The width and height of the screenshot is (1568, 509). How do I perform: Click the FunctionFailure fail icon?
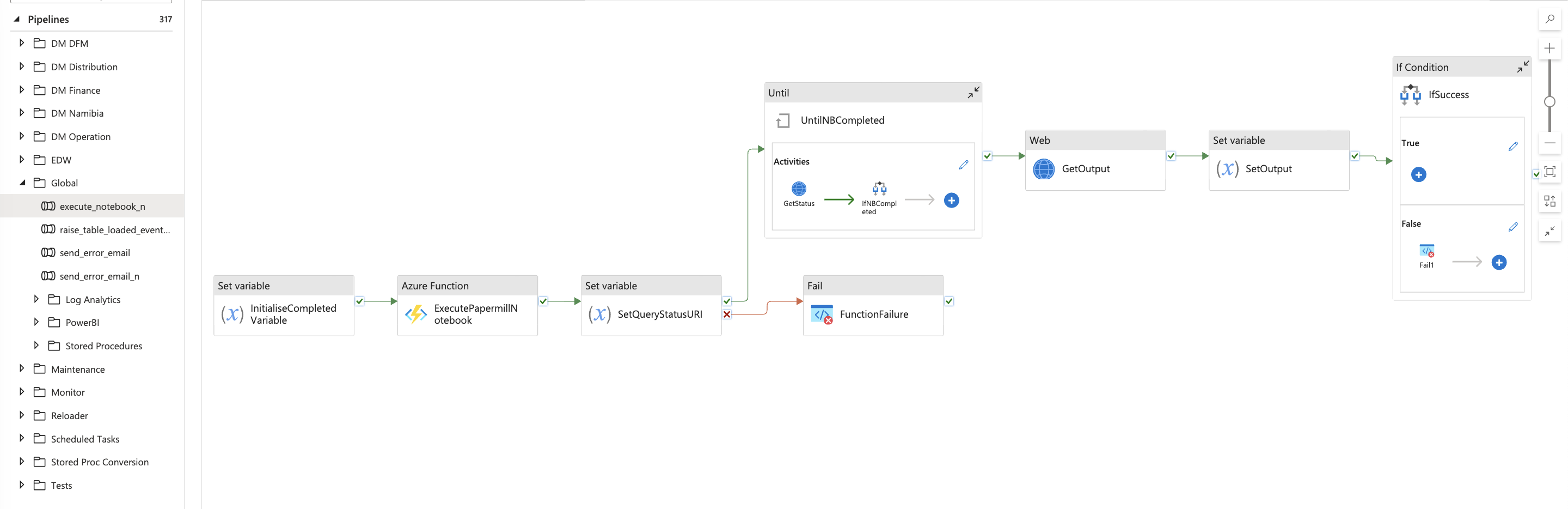click(822, 314)
